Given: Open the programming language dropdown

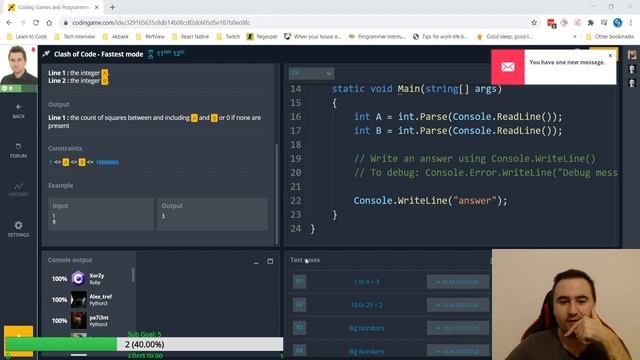Looking at the screenshot, I should click(311, 73).
